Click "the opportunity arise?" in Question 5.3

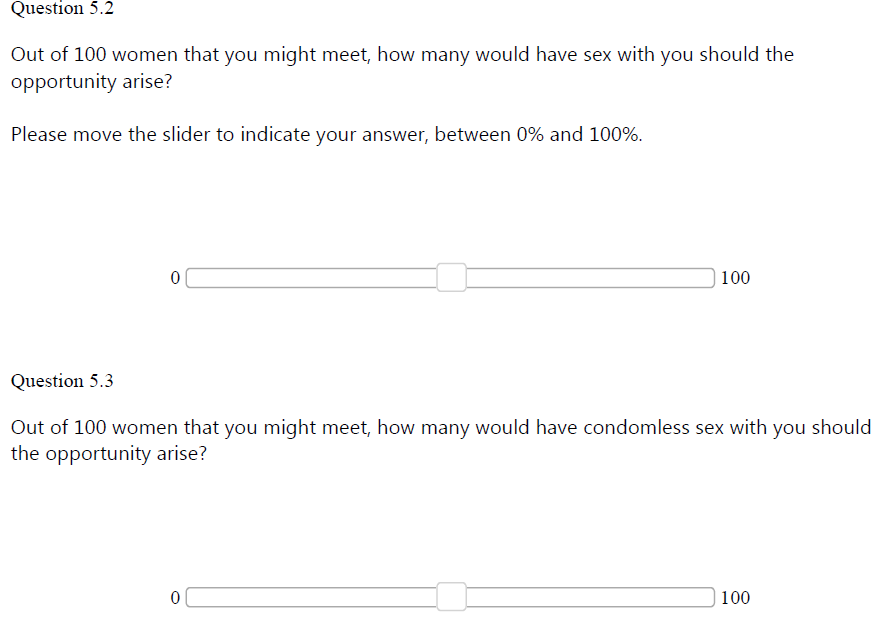click(108, 454)
